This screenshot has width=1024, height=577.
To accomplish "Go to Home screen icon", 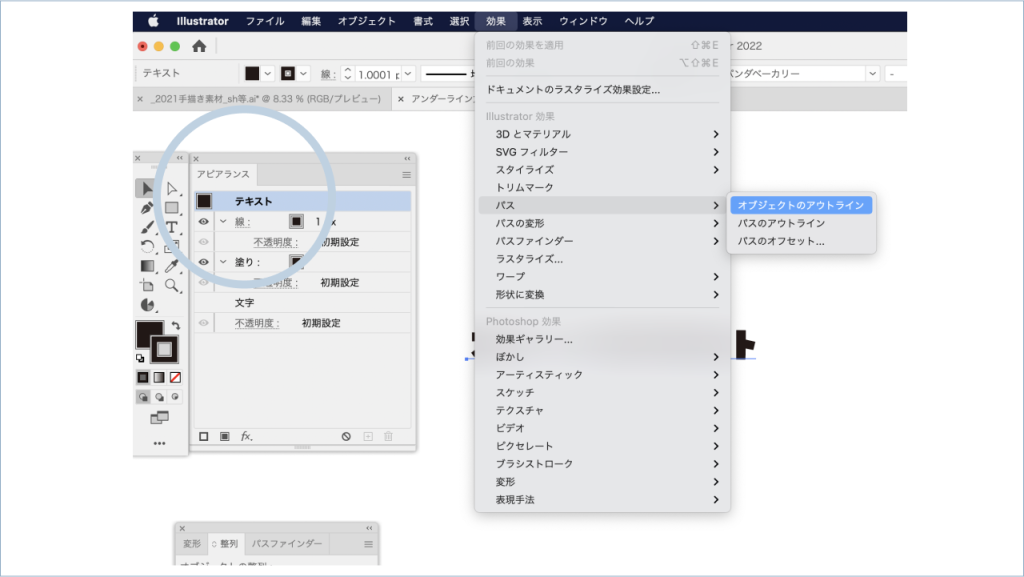I will (199, 46).
